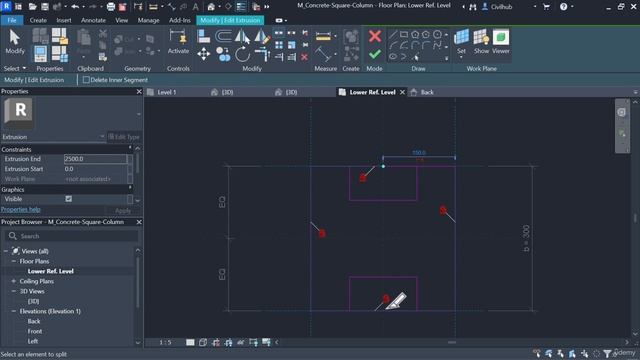Toggle filter icon in status bar
This screenshot has height=360, width=640.
tap(607, 353)
